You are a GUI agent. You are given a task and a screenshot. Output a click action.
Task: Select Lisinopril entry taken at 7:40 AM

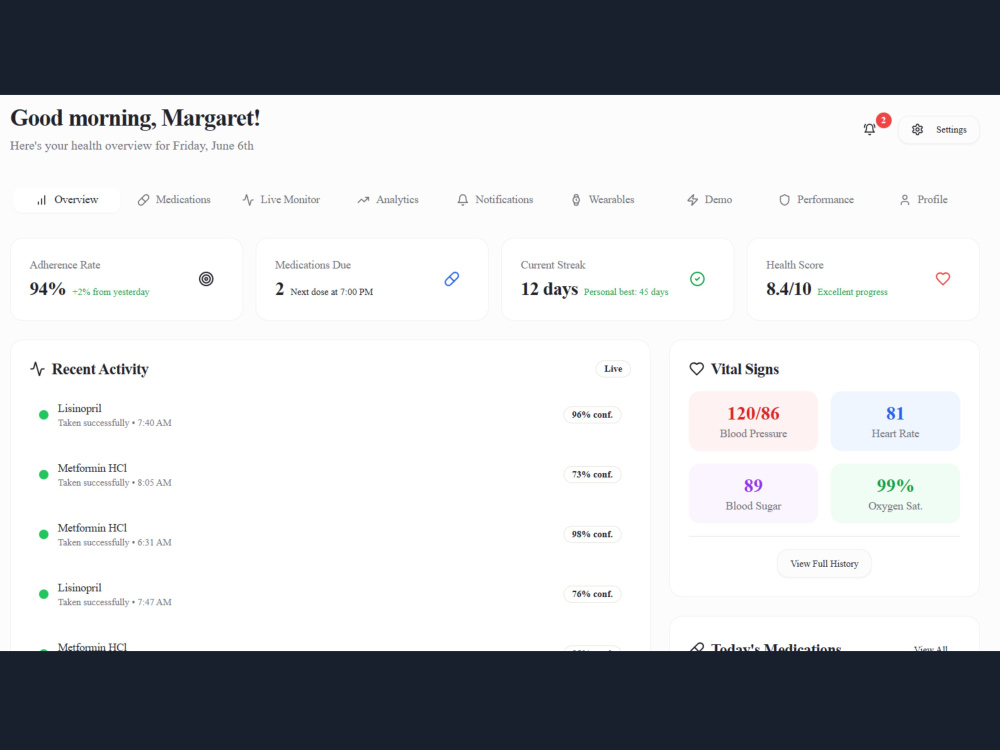(330, 415)
